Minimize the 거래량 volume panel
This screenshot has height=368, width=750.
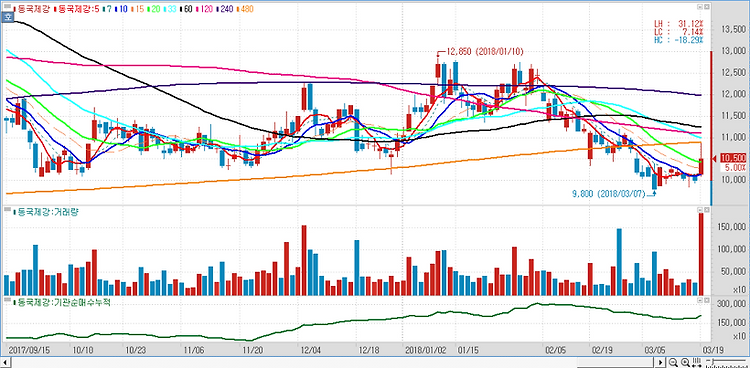click(700, 211)
